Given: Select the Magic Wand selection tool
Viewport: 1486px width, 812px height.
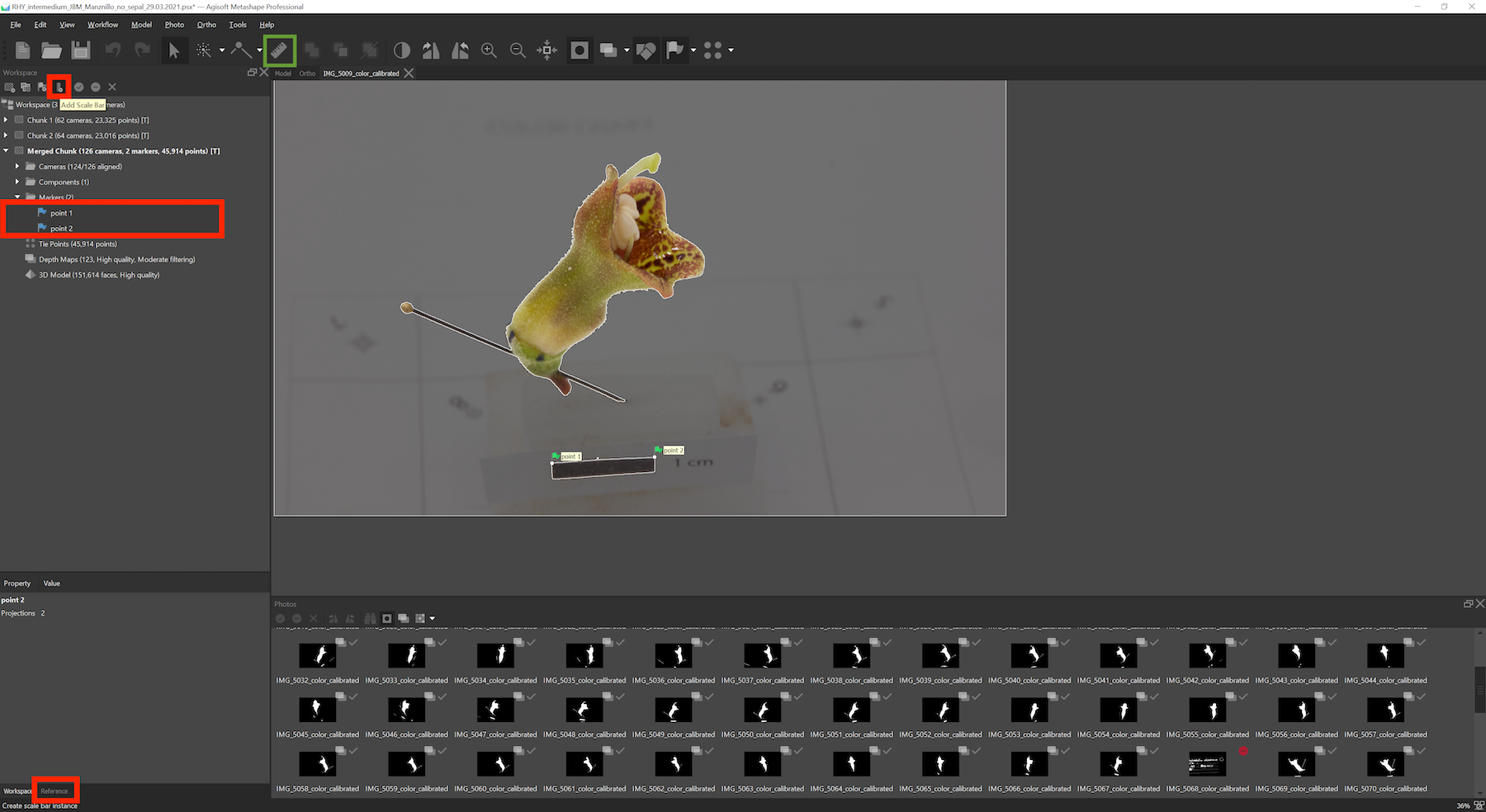Looking at the screenshot, I should [x=204, y=50].
